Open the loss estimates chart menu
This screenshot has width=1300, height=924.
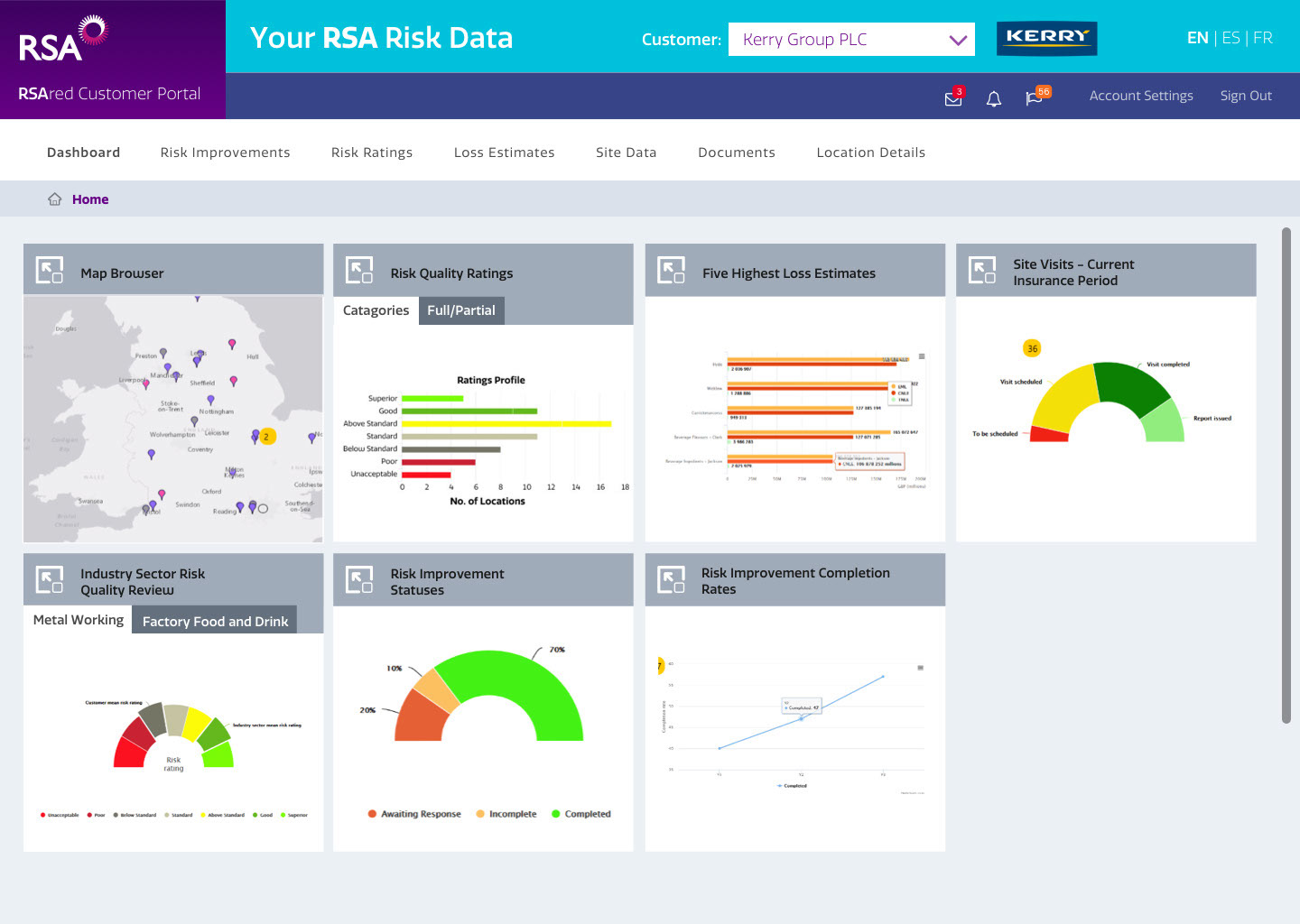(x=921, y=356)
